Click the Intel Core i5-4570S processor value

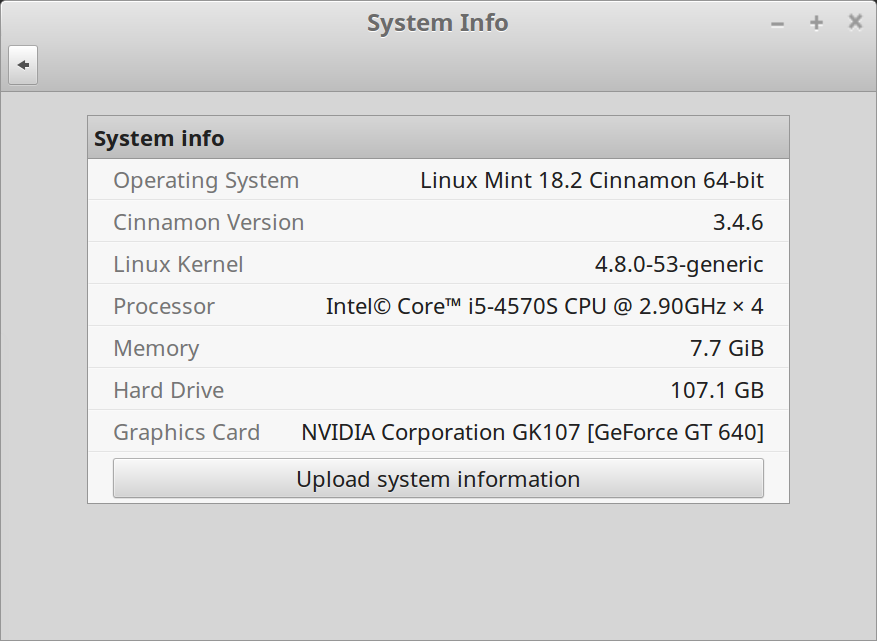(x=544, y=307)
